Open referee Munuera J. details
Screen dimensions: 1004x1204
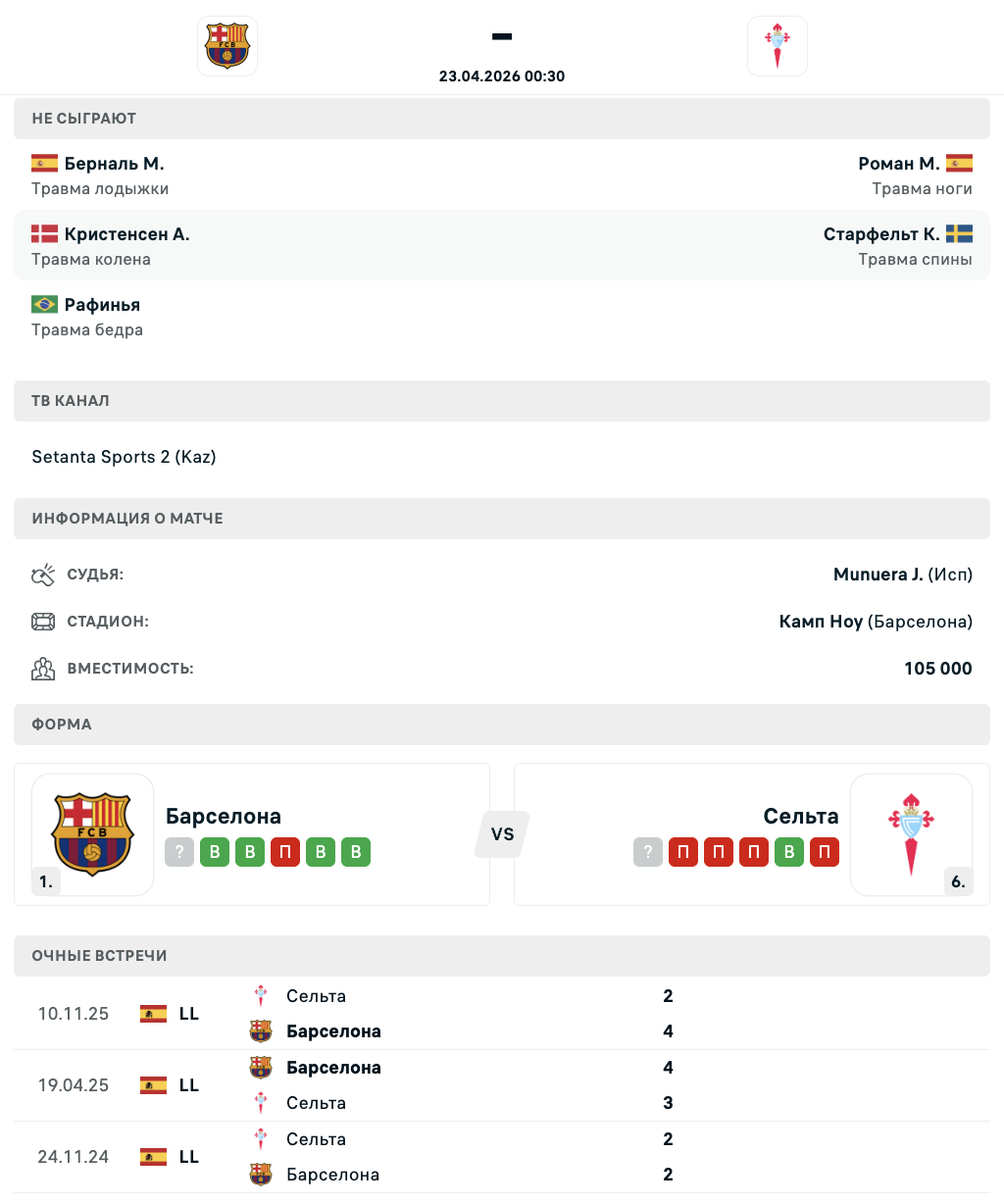coord(878,575)
